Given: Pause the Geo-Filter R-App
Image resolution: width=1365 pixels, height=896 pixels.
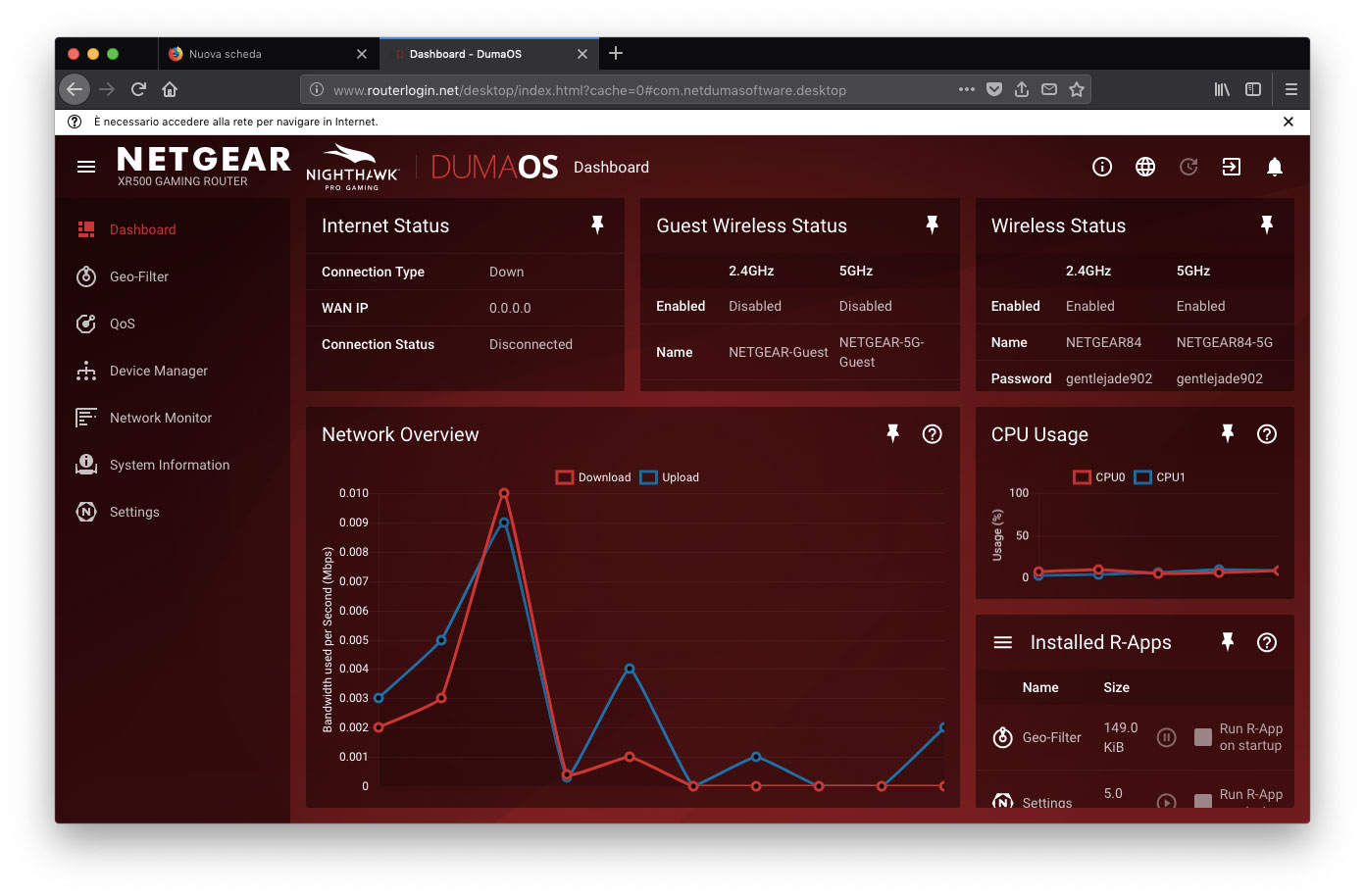Looking at the screenshot, I should pos(1166,737).
